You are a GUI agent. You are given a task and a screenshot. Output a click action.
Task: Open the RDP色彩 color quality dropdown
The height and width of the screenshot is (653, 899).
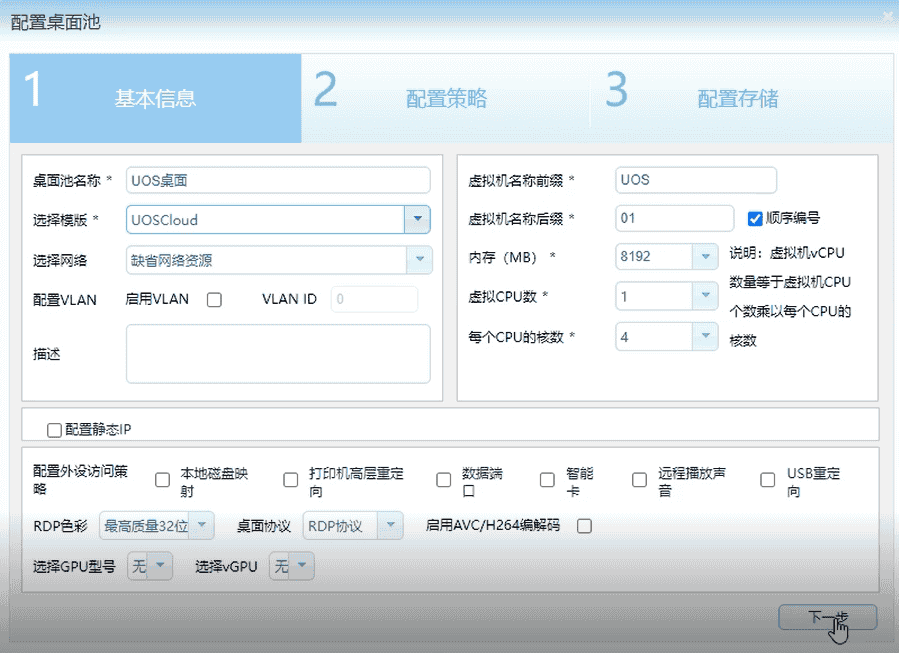(200, 525)
